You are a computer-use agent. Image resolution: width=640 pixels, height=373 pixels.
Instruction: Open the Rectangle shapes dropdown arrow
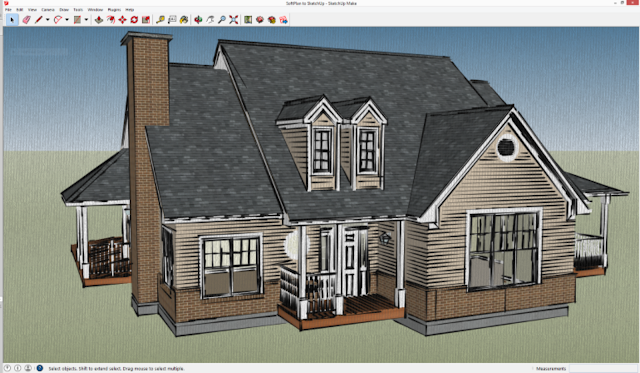[x=86, y=20]
